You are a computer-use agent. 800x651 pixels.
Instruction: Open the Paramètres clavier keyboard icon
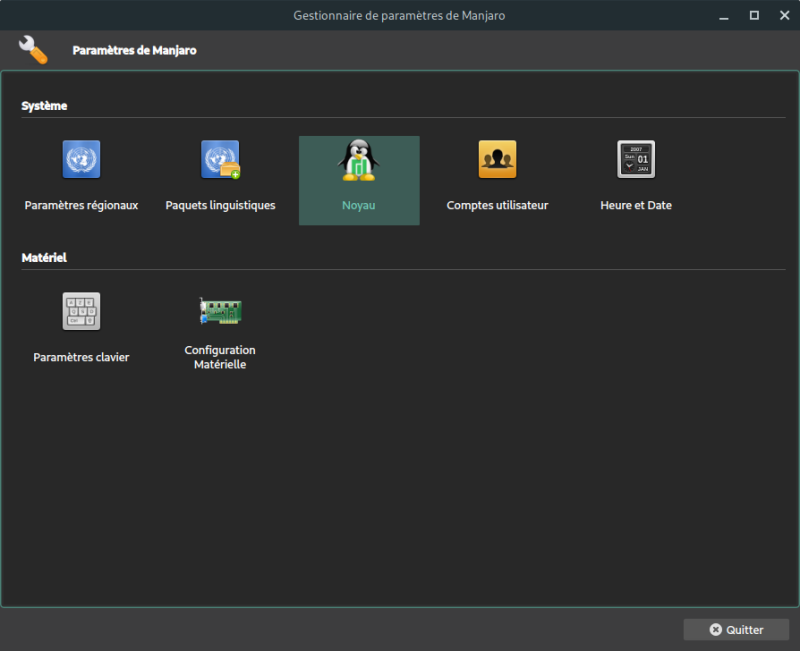point(81,311)
